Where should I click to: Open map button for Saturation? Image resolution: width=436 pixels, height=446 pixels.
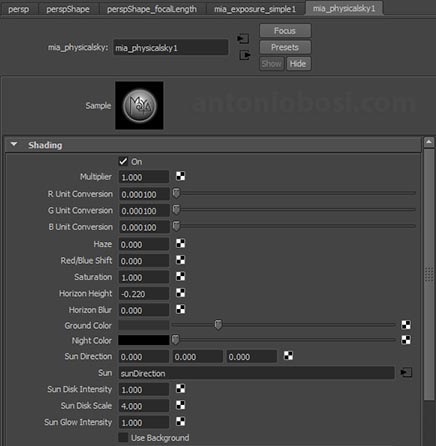click(x=180, y=276)
